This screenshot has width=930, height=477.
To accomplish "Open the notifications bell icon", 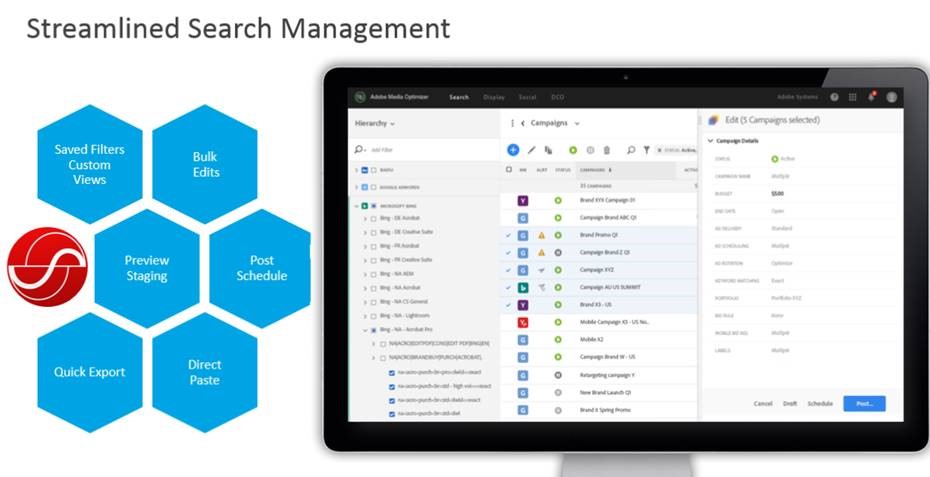I will pyautogui.click(x=871, y=96).
